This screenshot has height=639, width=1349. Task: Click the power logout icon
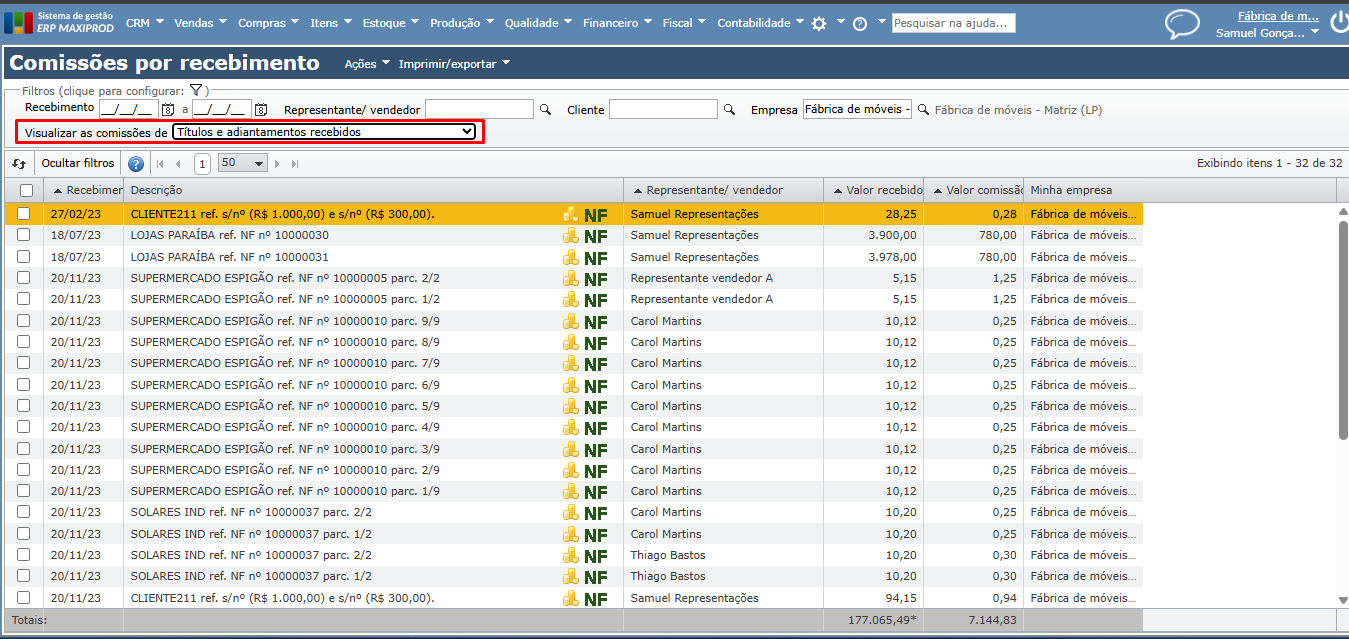(1338, 23)
